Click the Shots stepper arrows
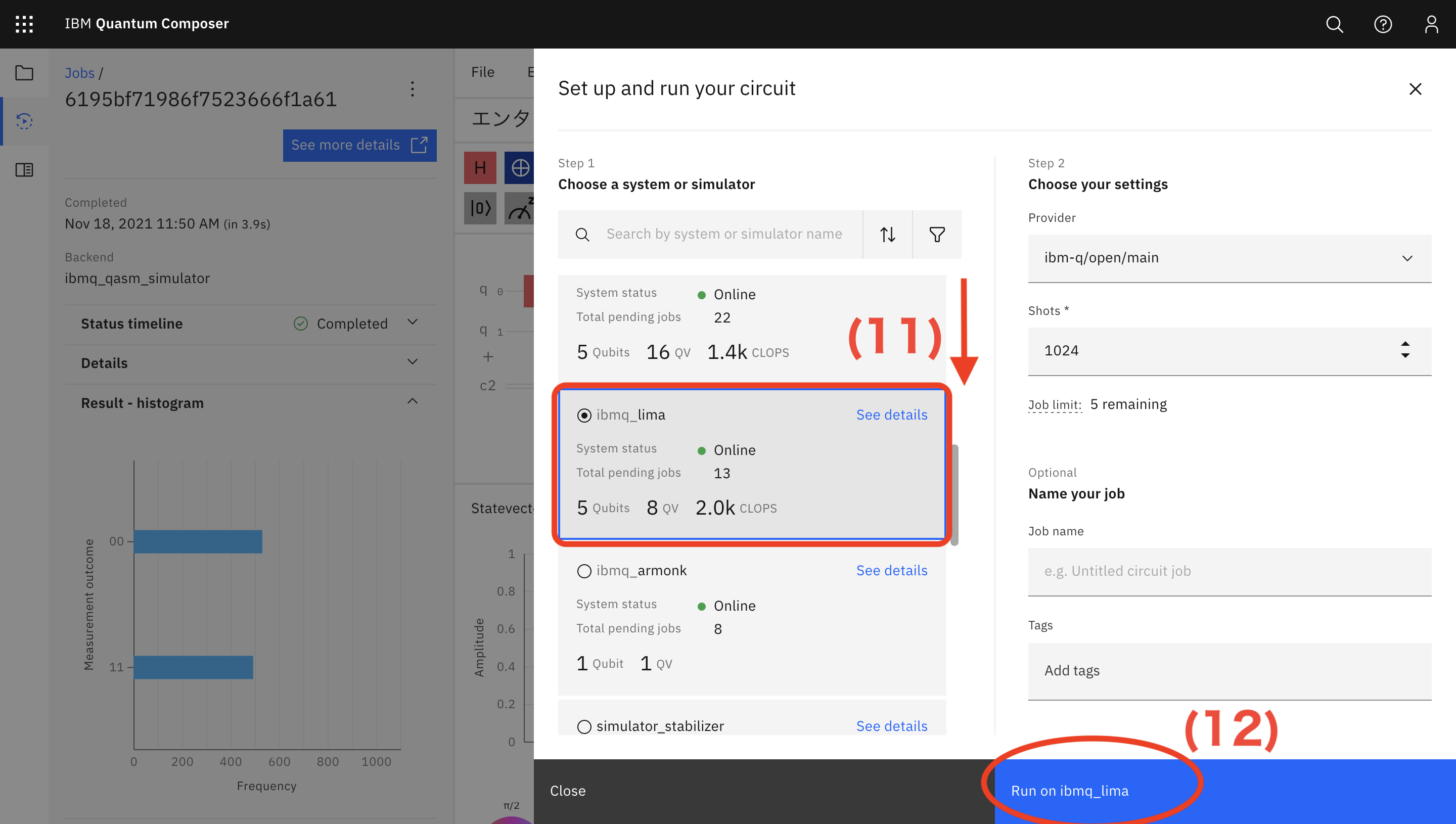 (1404, 350)
